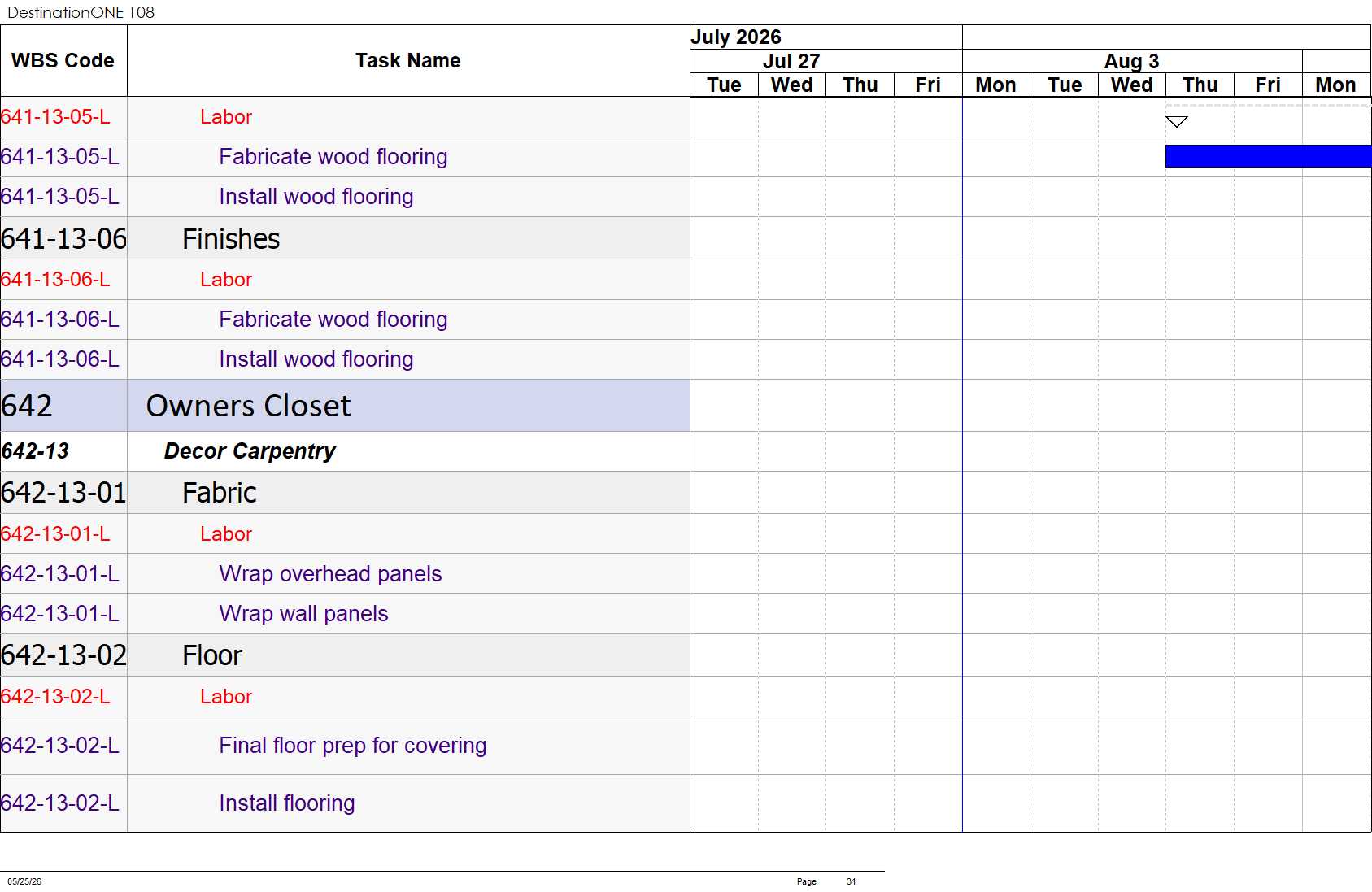Select the 641-13-06 Finishes group row

pos(345,238)
